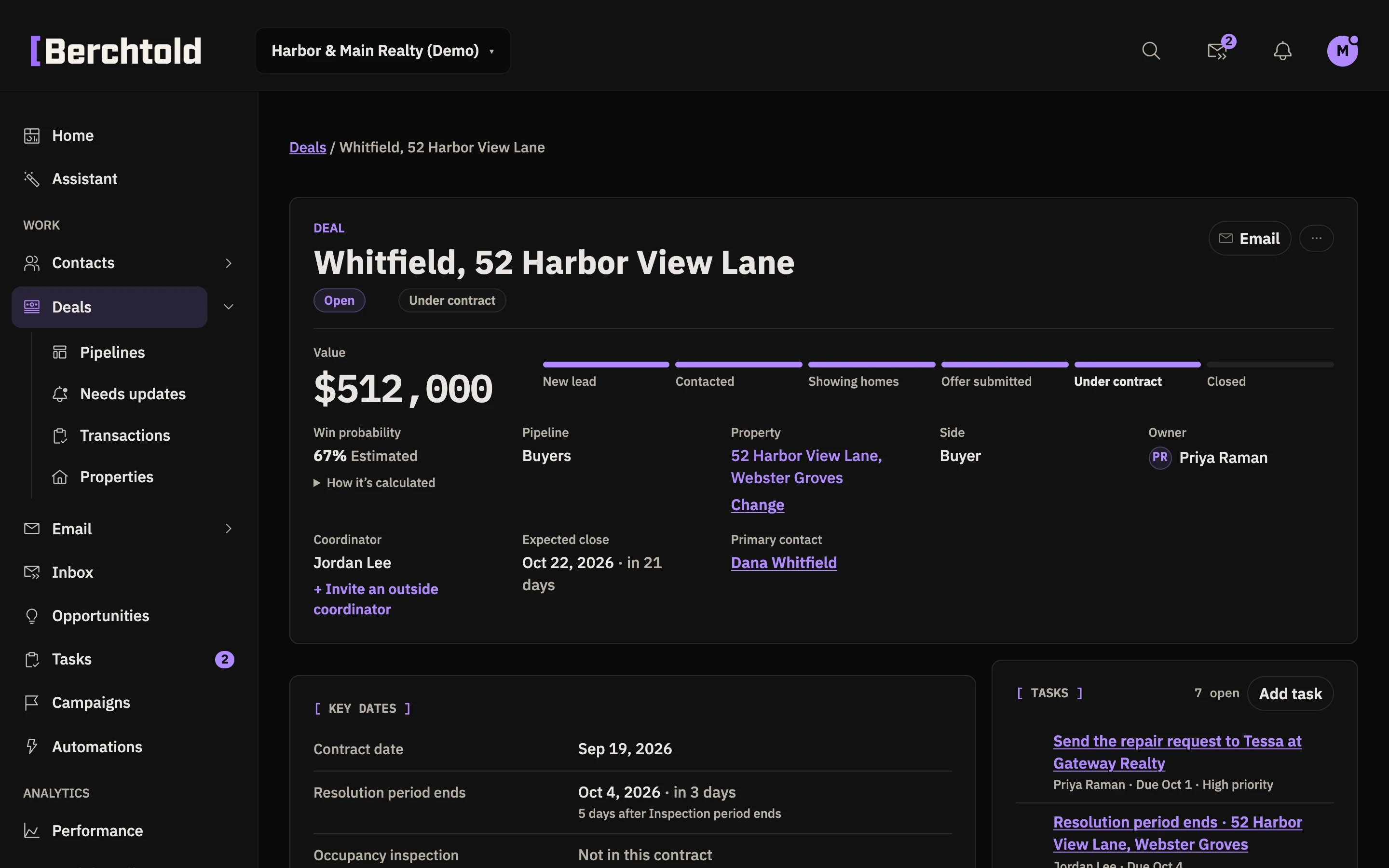Expand the Contacts submenu chevron
The height and width of the screenshot is (868, 1389).
click(x=229, y=263)
